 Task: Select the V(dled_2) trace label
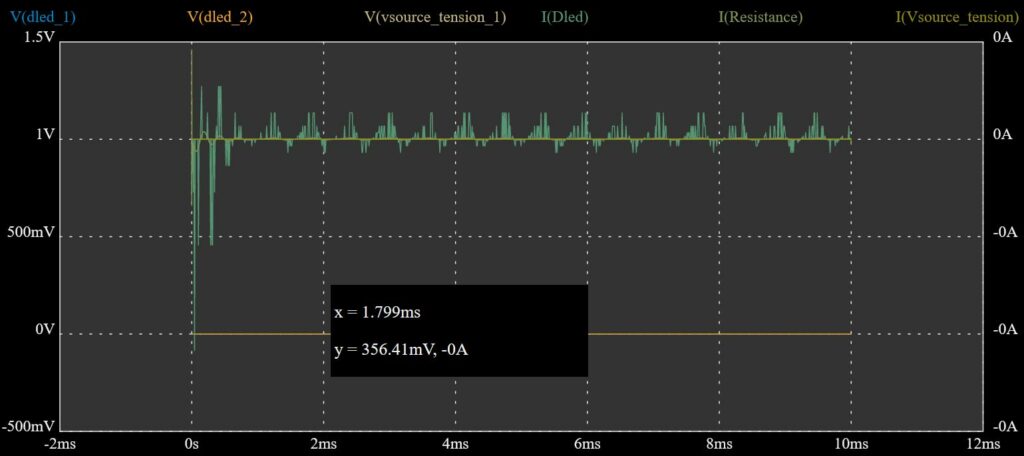tap(220, 17)
